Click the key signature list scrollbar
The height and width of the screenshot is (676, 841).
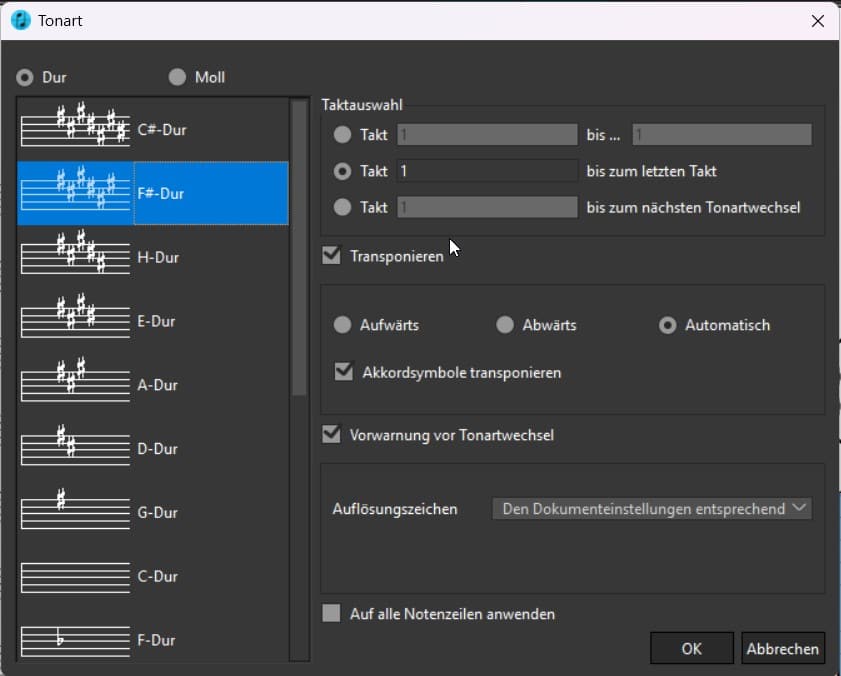(299, 248)
